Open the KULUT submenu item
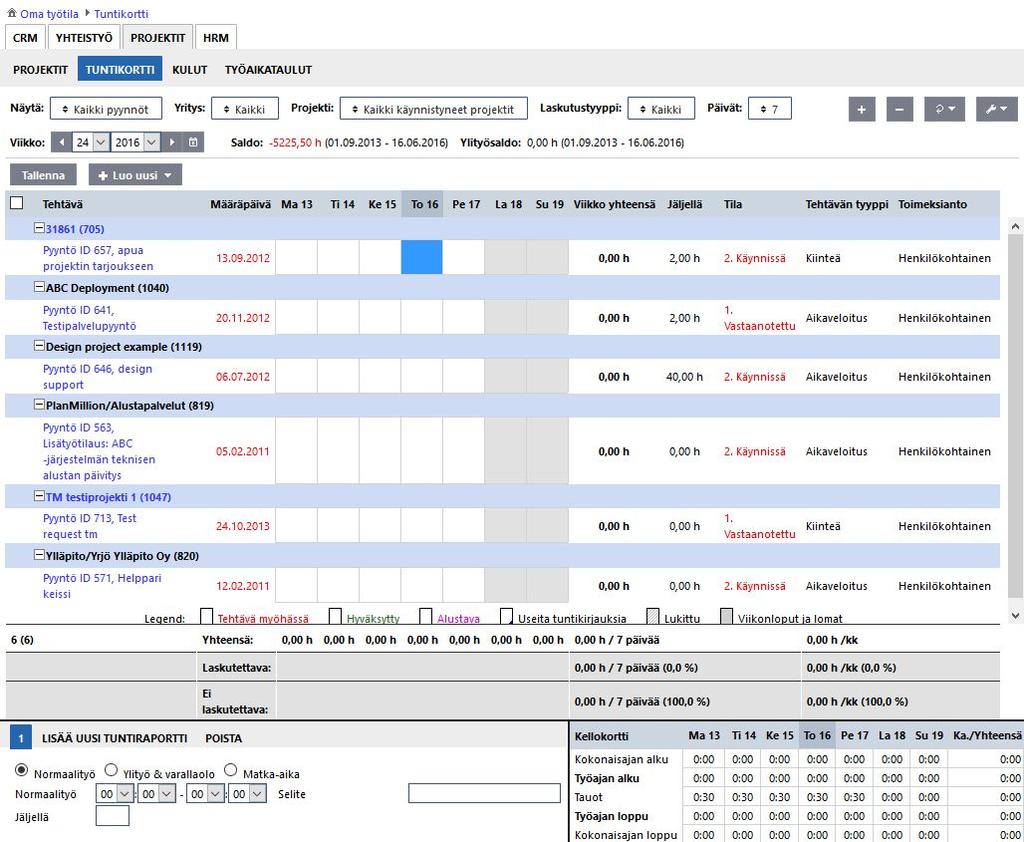1024x842 pixels. (x=189, y=70)
